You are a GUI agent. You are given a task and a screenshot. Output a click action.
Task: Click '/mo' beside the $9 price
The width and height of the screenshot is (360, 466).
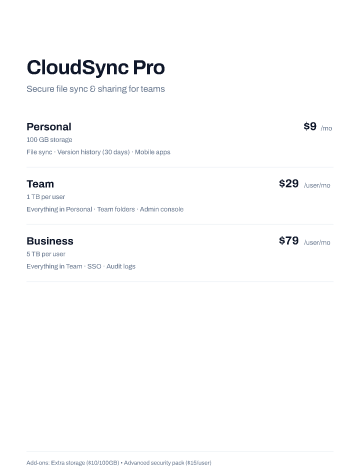point(326,128)
